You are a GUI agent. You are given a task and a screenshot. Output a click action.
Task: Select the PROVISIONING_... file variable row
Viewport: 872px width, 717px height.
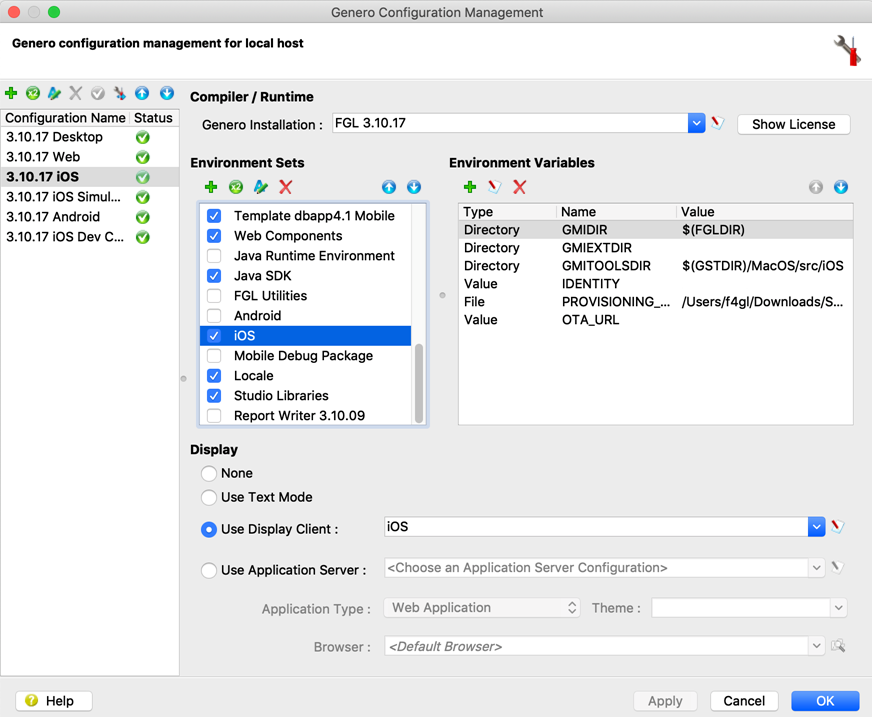(656, 301)
